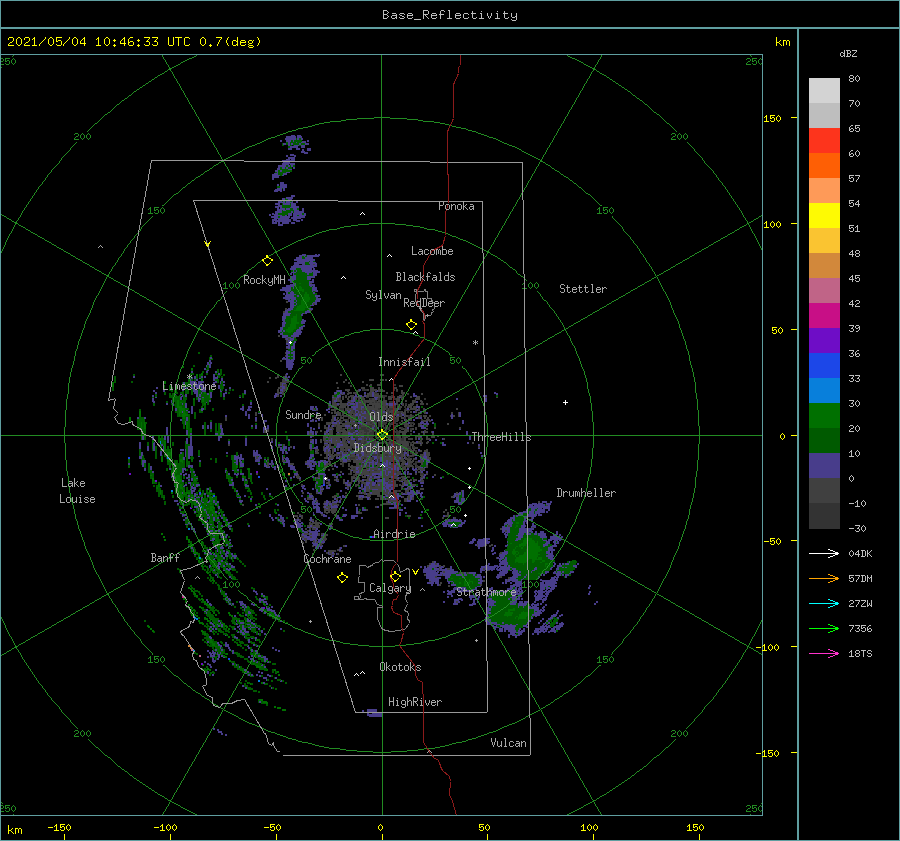Screen dimensions: 900x841
Task: Select the yellow diamond marker beside RockyMH
Action: (267, 261)
